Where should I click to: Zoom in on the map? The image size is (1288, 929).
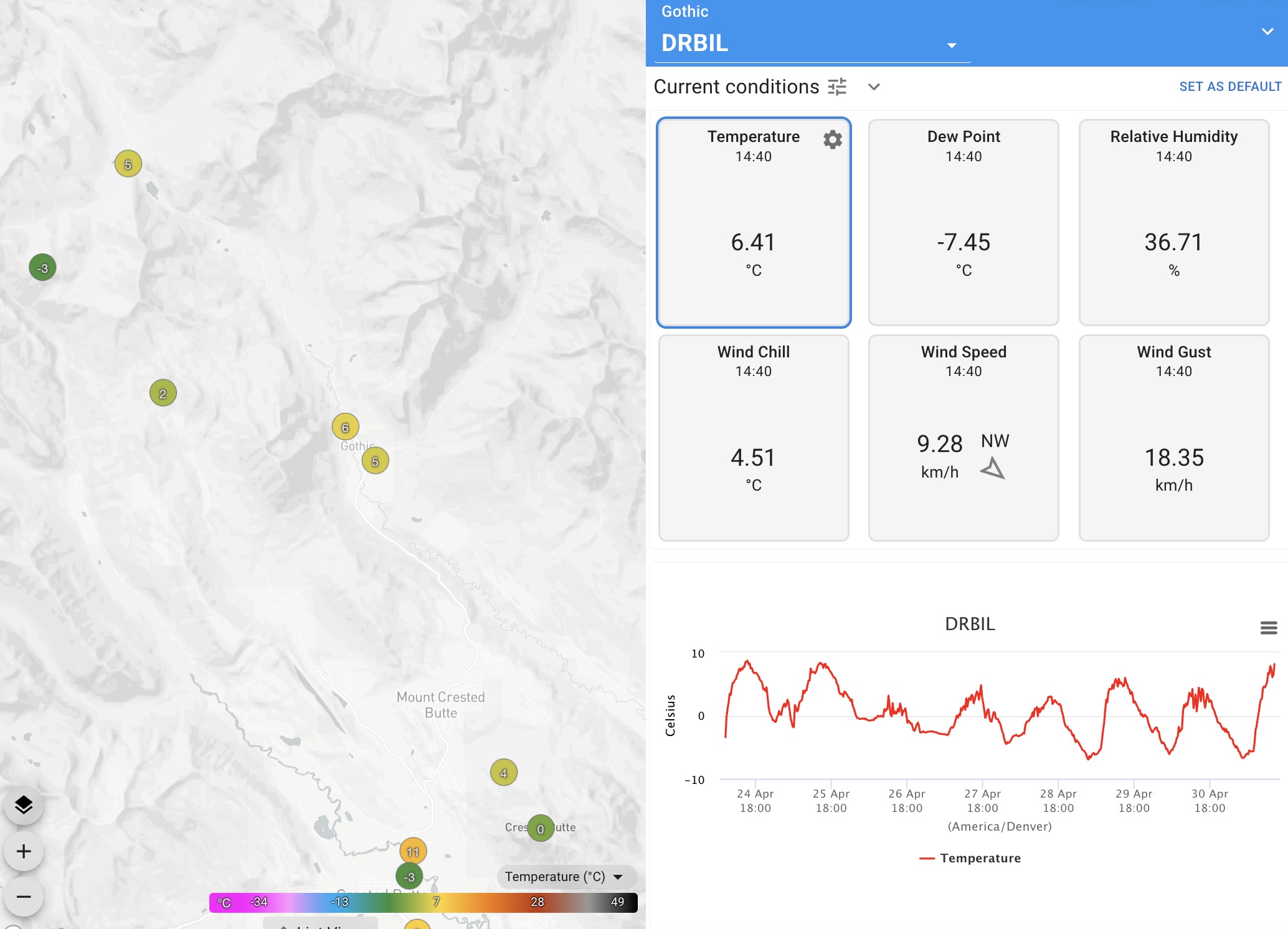pos(24,851)
